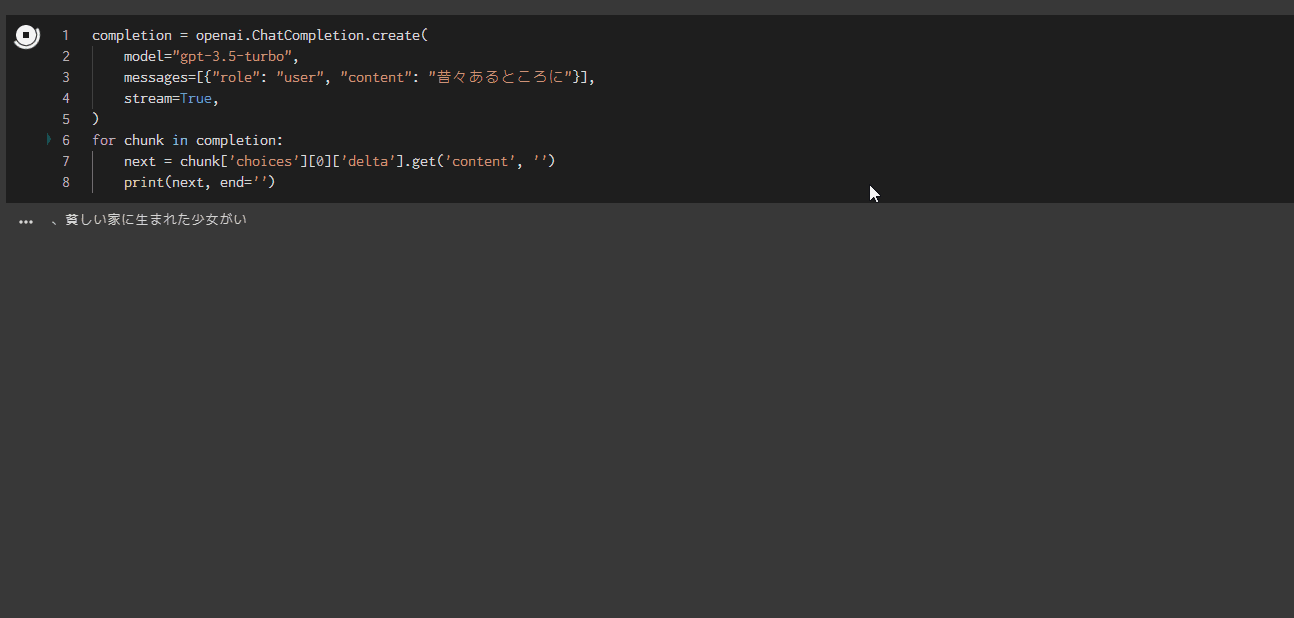Place cursor on "for chunk in completion" line
Image resolution: width=1294 pixels, height=618 pixels.
point(188,140)
